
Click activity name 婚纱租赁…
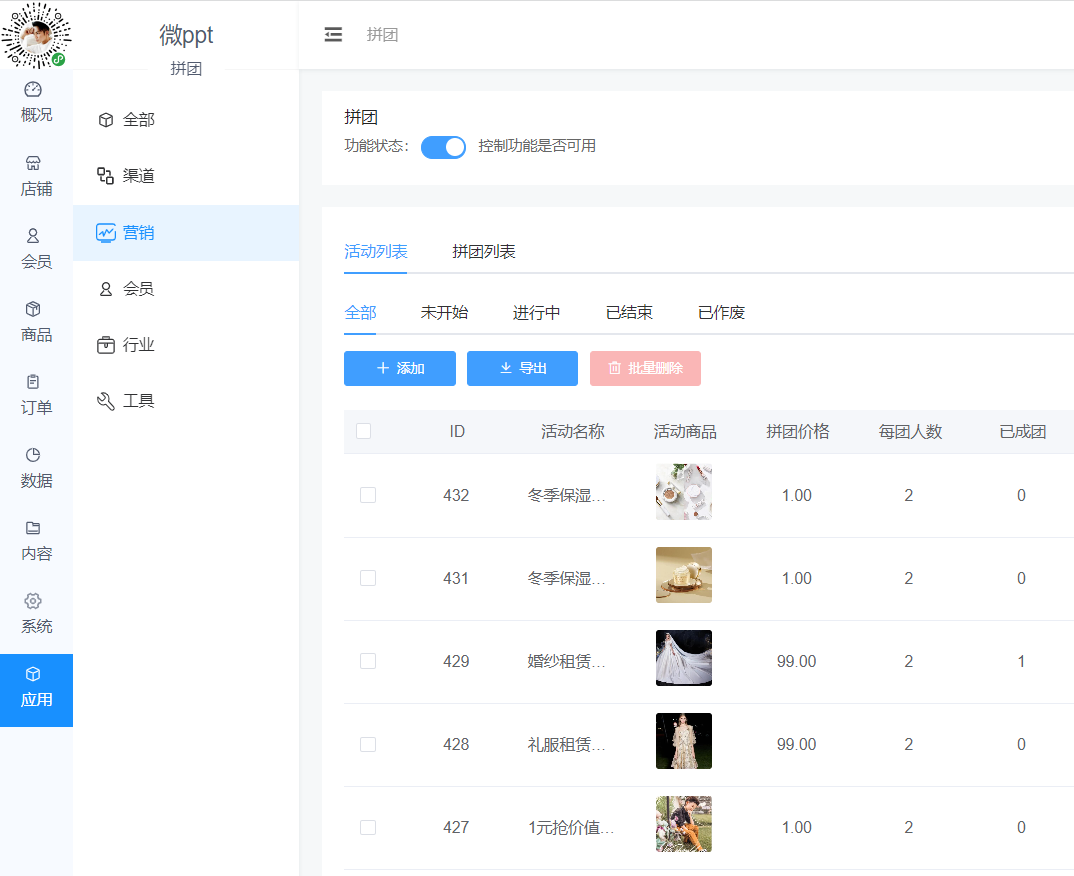point(566,661)
